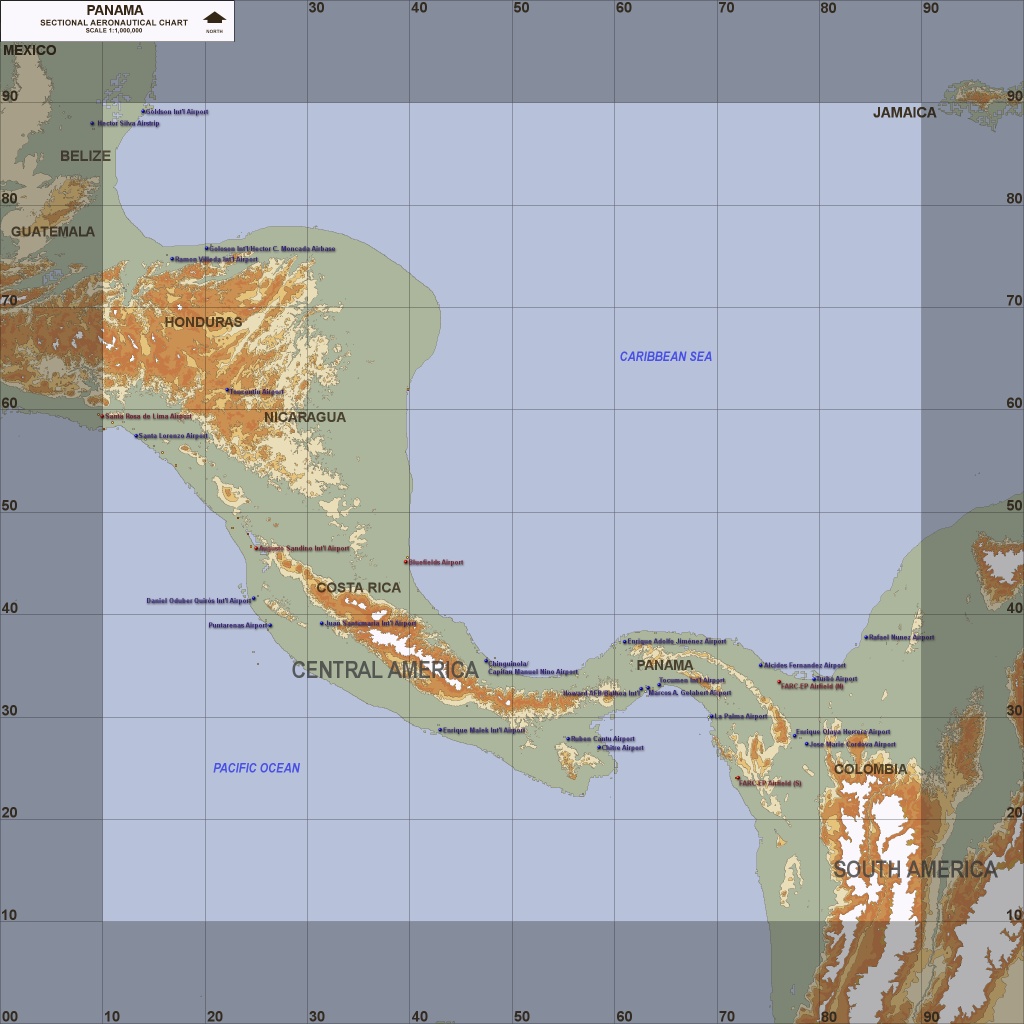Click the COLOMBIA country label
The height and width of the screenshot is (1024, 1024).
(870, 769)
